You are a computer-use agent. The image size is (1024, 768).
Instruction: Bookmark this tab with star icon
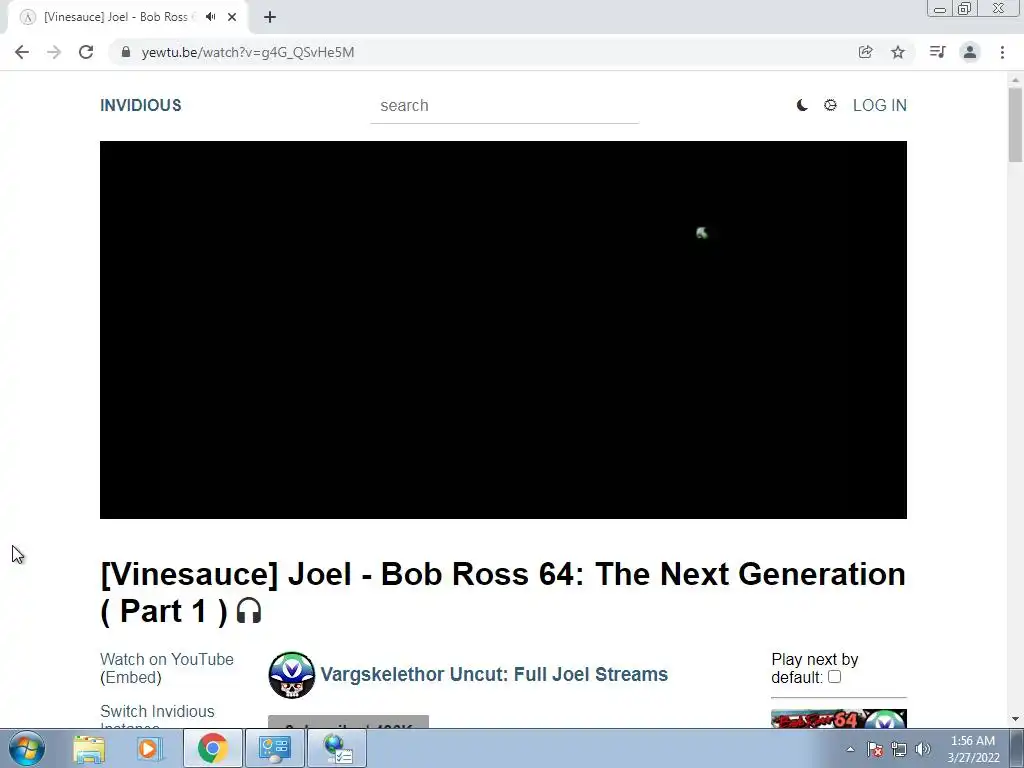(x=898, y=52)
